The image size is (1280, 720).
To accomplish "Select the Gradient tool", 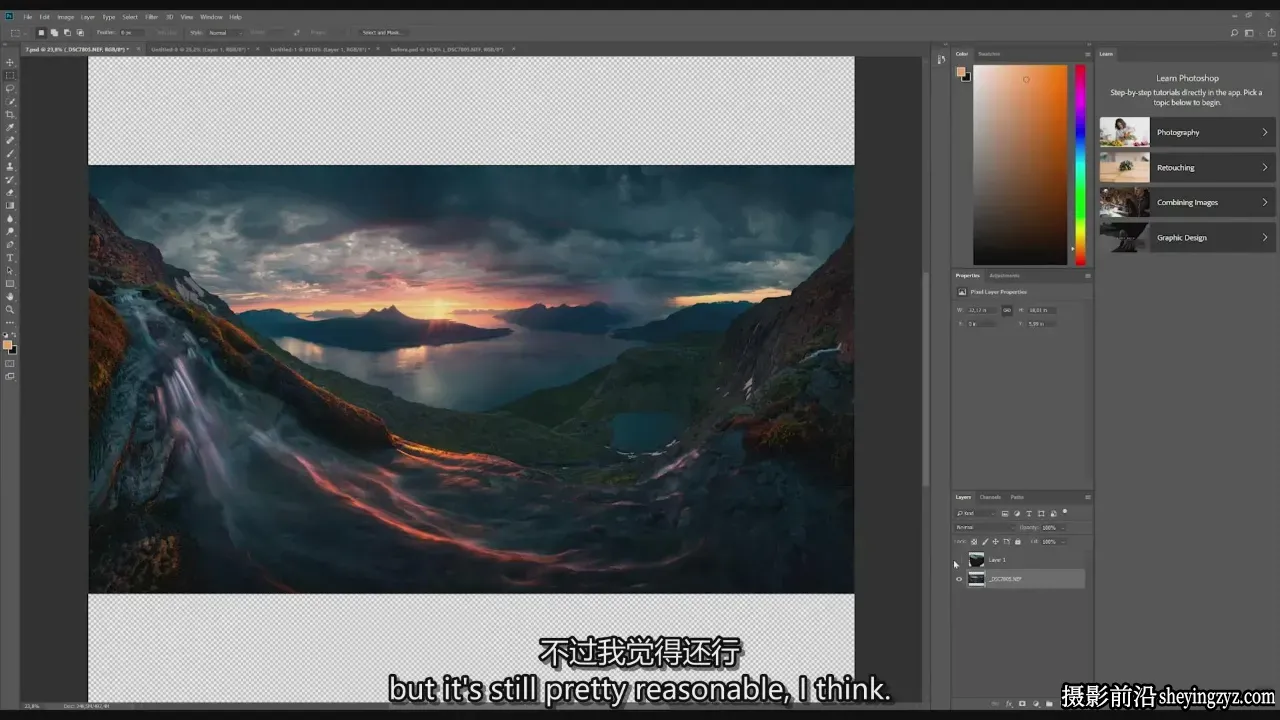I will click(10, 205).
